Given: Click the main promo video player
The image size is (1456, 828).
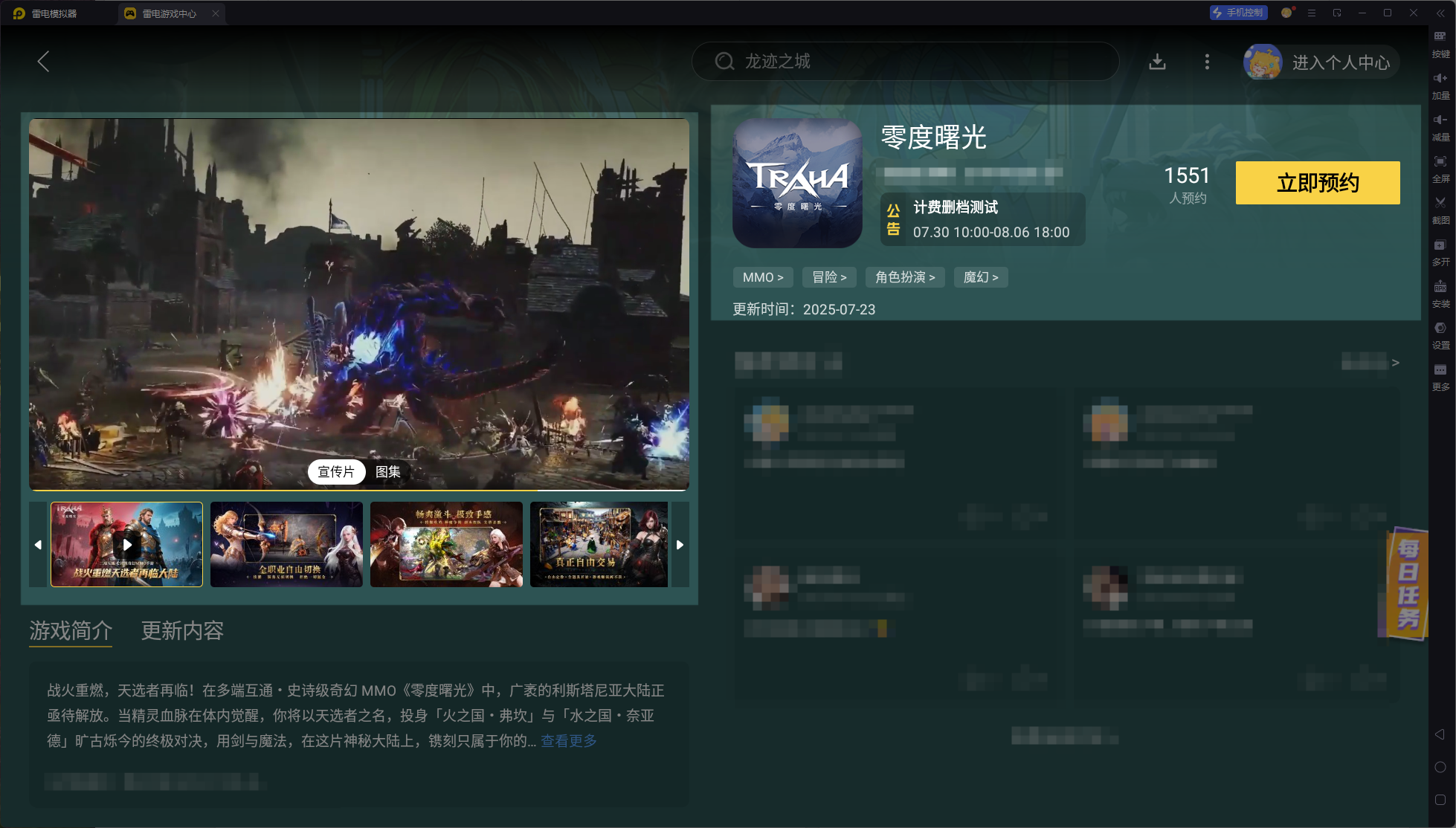Looking at the screenshot, I should 359,303.
